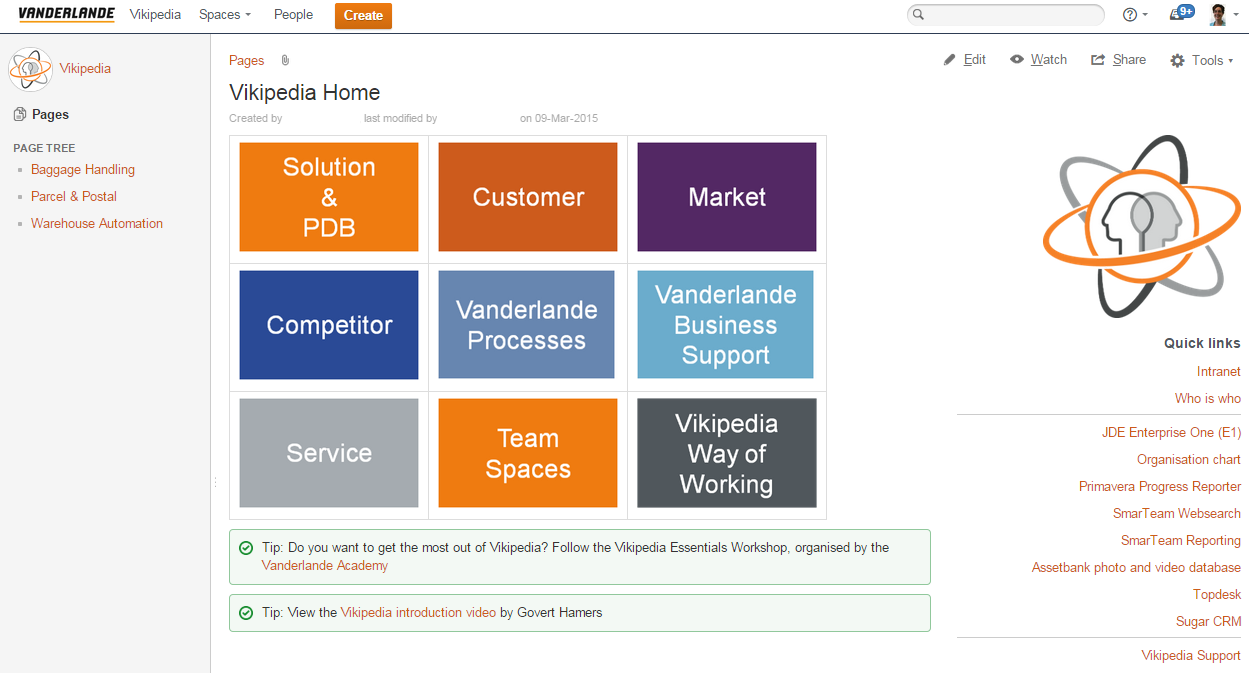The height and width of the screenshot is (673, 1249).
Task: Open the Vanderlande Business Support tile
Action: pyautogui.click(x=726, y=325)
